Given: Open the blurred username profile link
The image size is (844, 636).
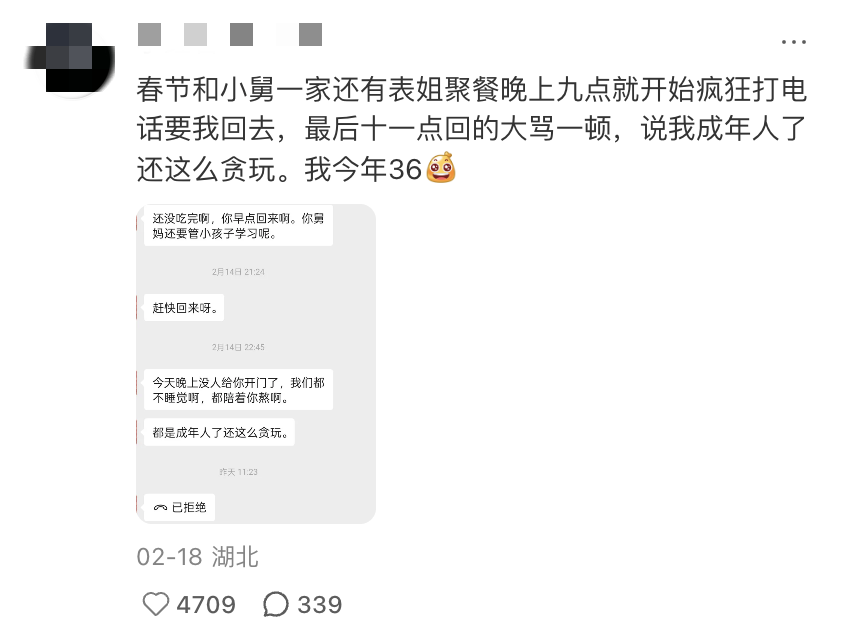Looking at the screenshot, I should (x=230, y=34).
